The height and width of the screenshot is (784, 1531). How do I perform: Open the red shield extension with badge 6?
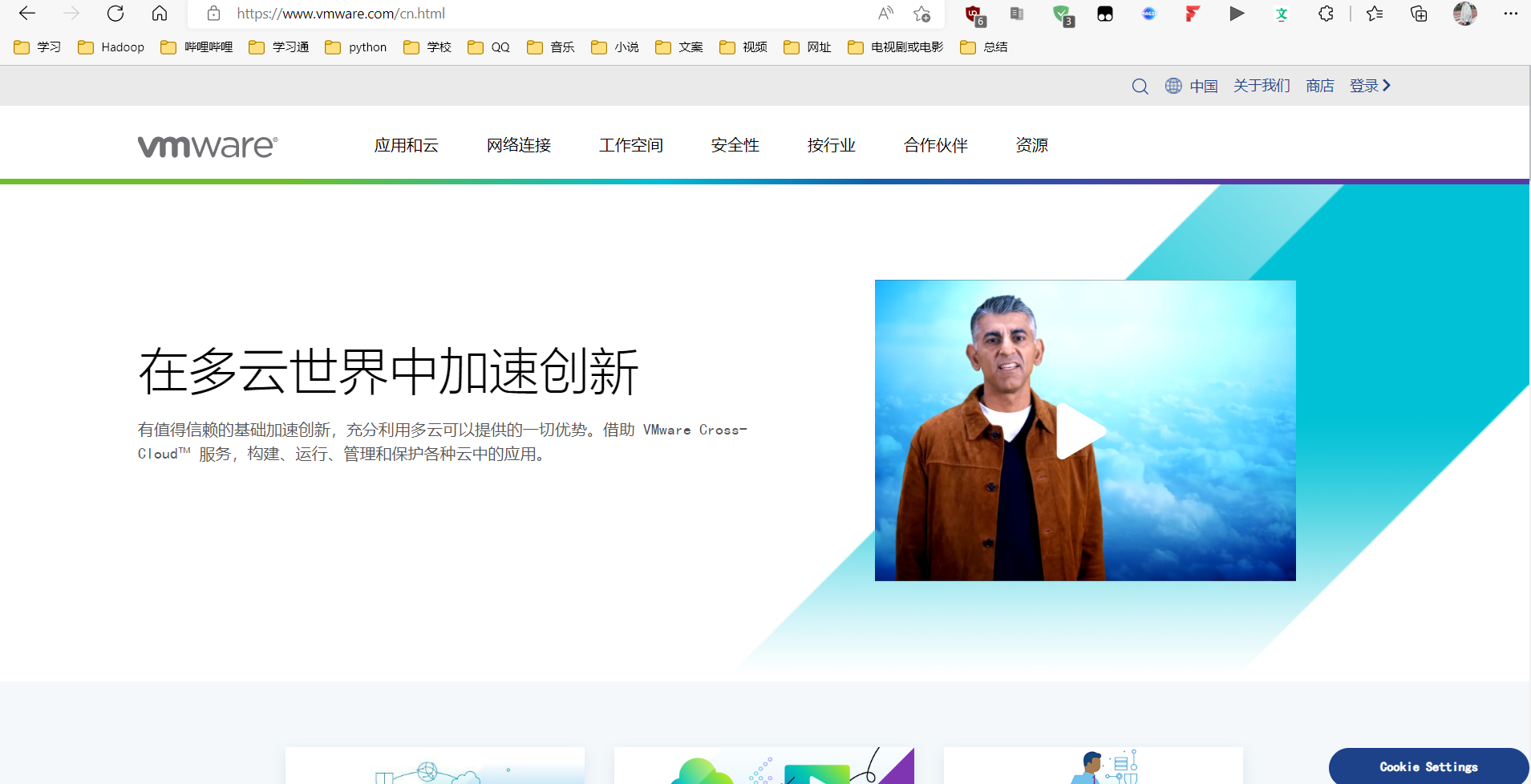coord(974,14)
